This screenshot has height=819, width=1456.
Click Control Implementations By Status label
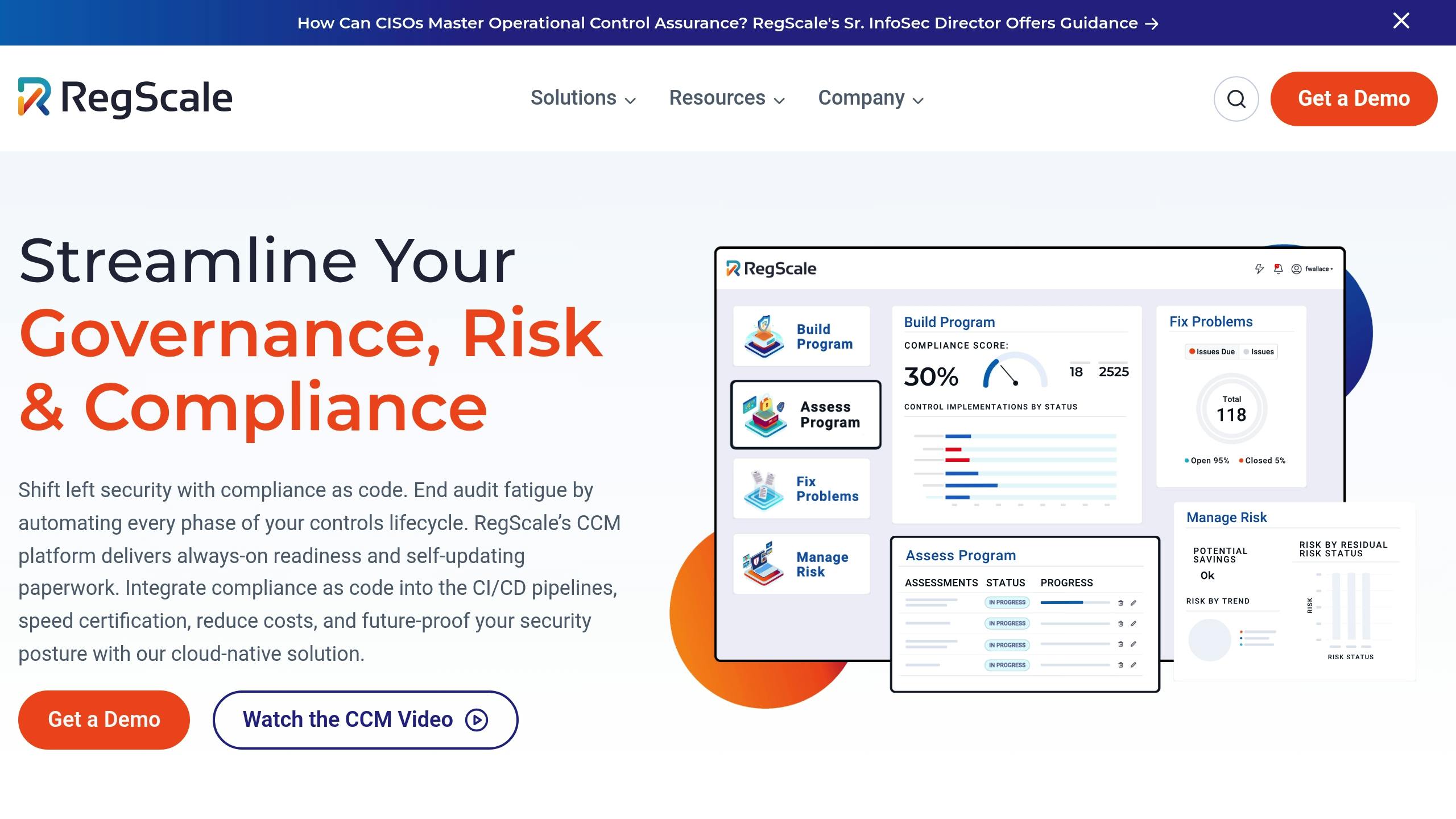pyautogui.click(x=991, y=407)
